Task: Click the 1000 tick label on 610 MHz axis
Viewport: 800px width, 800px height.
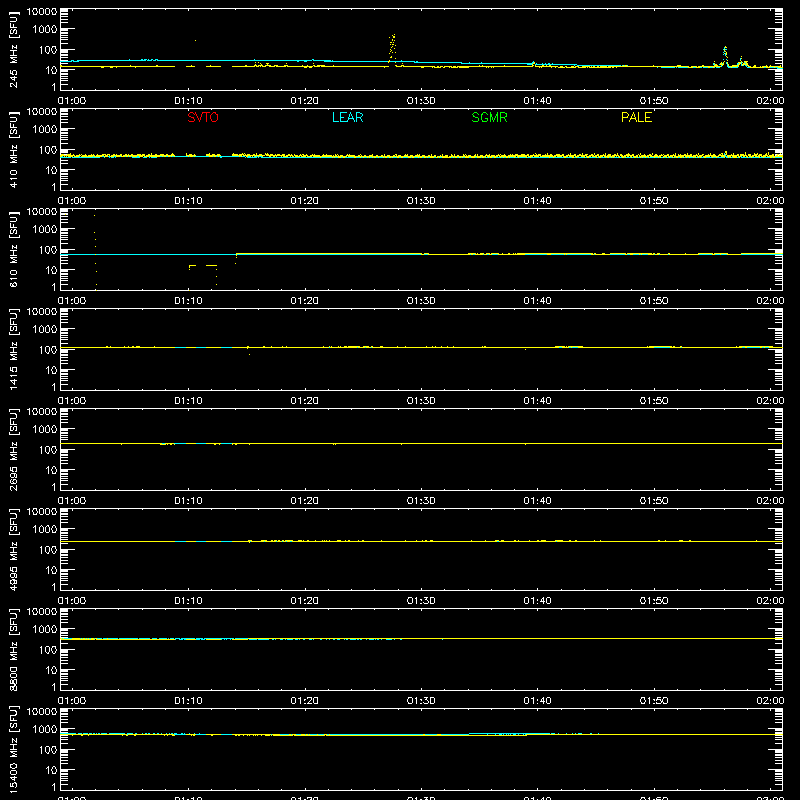Action: pyautogui.click(x=45, y=230)
